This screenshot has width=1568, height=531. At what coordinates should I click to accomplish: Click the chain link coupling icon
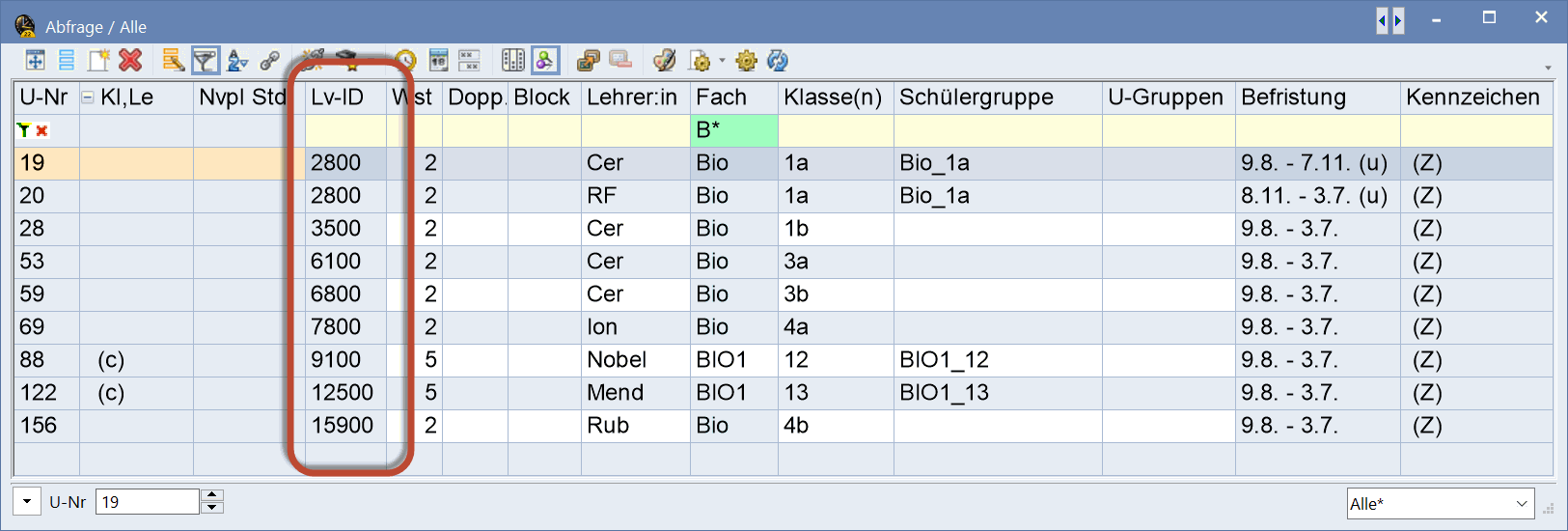270,61
